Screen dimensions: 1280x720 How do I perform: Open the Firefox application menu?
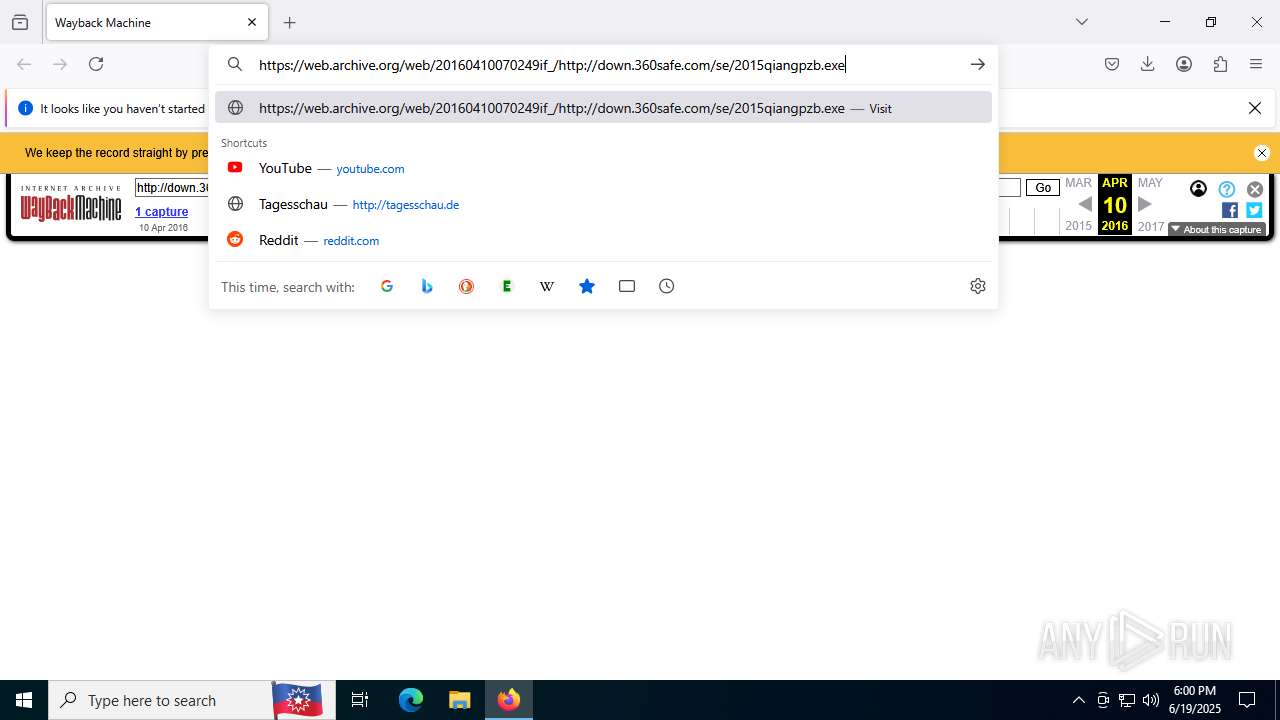(1256, 64)
